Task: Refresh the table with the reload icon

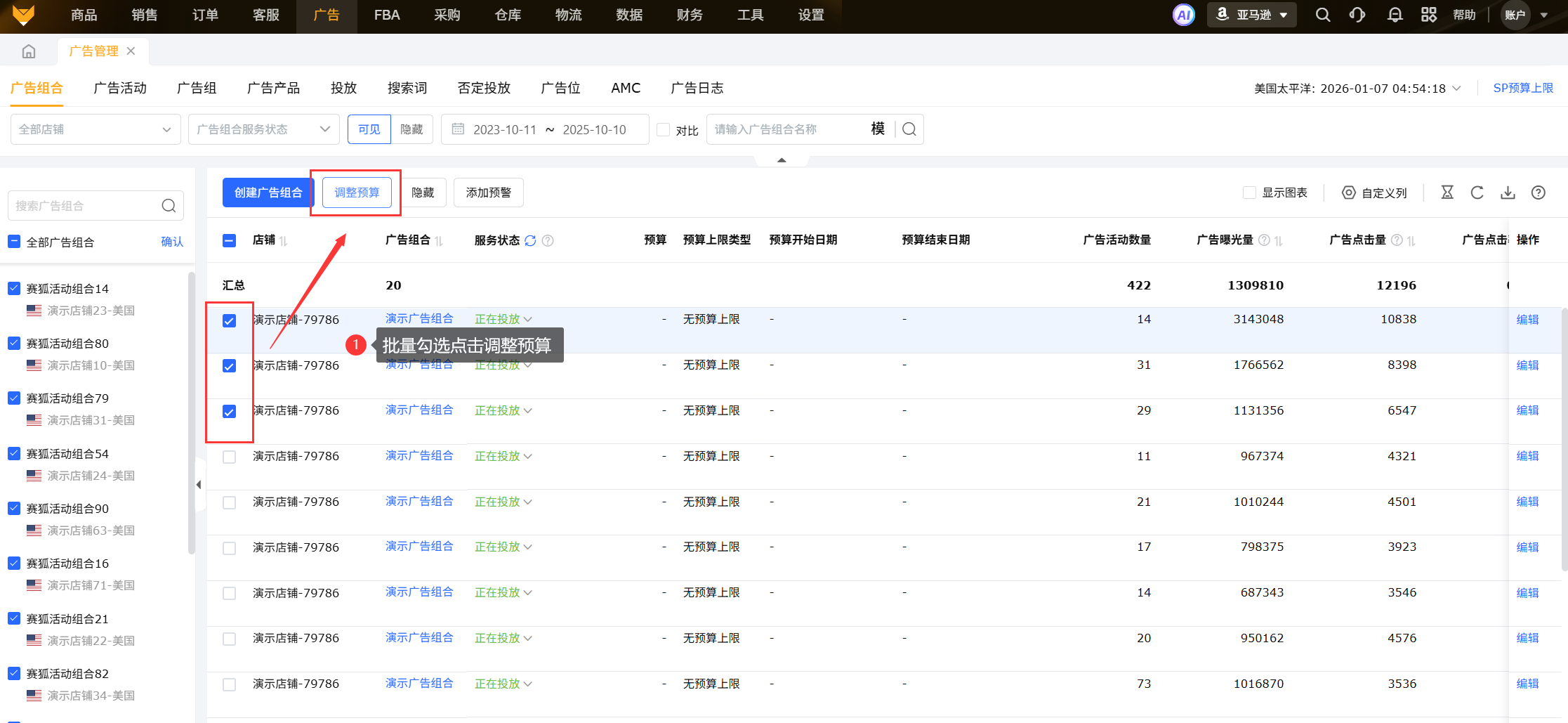Action: [1477, 193]
